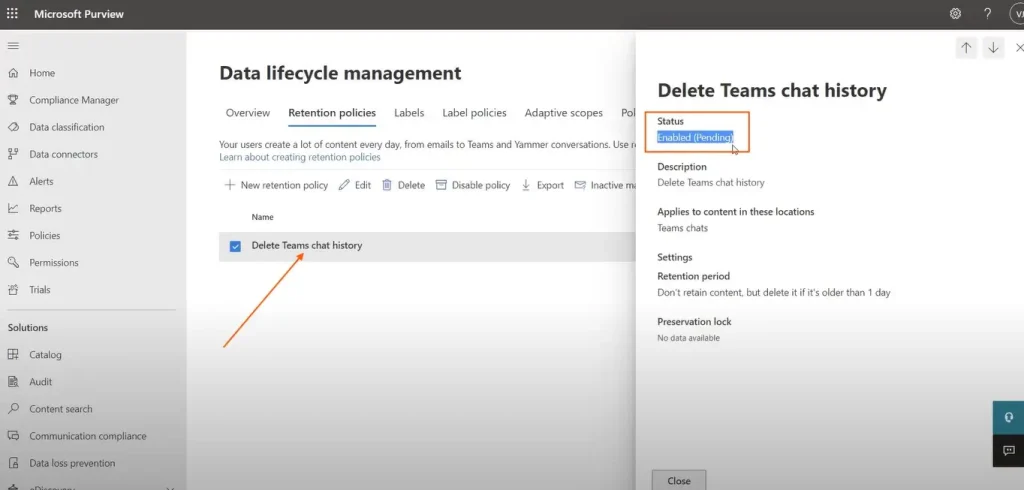Switch to the Labels tab

[x=409, y=113]
